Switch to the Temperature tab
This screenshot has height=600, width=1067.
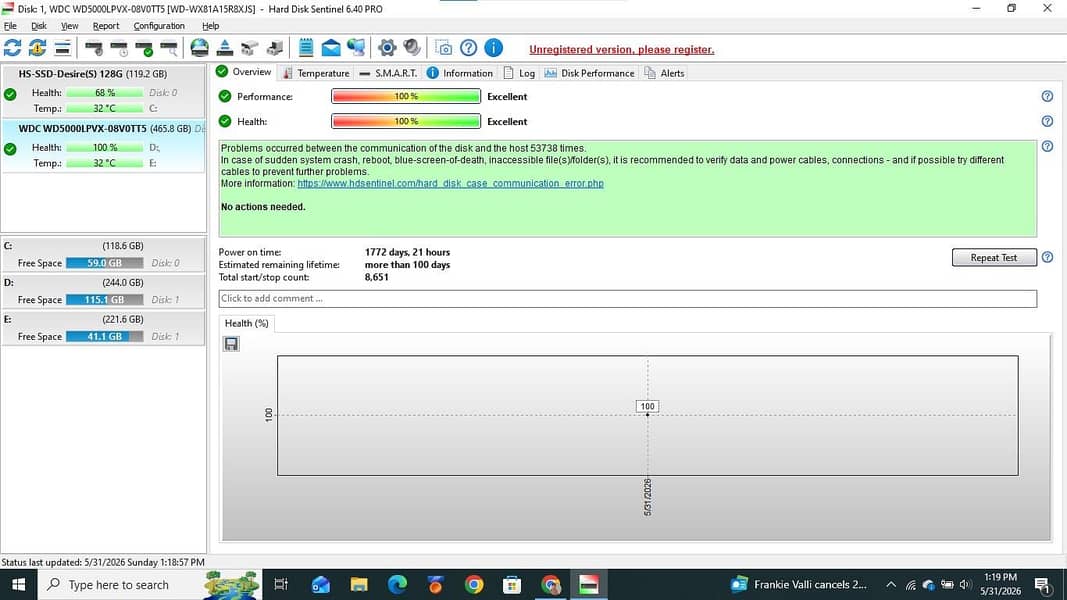[x=315, y=73]
